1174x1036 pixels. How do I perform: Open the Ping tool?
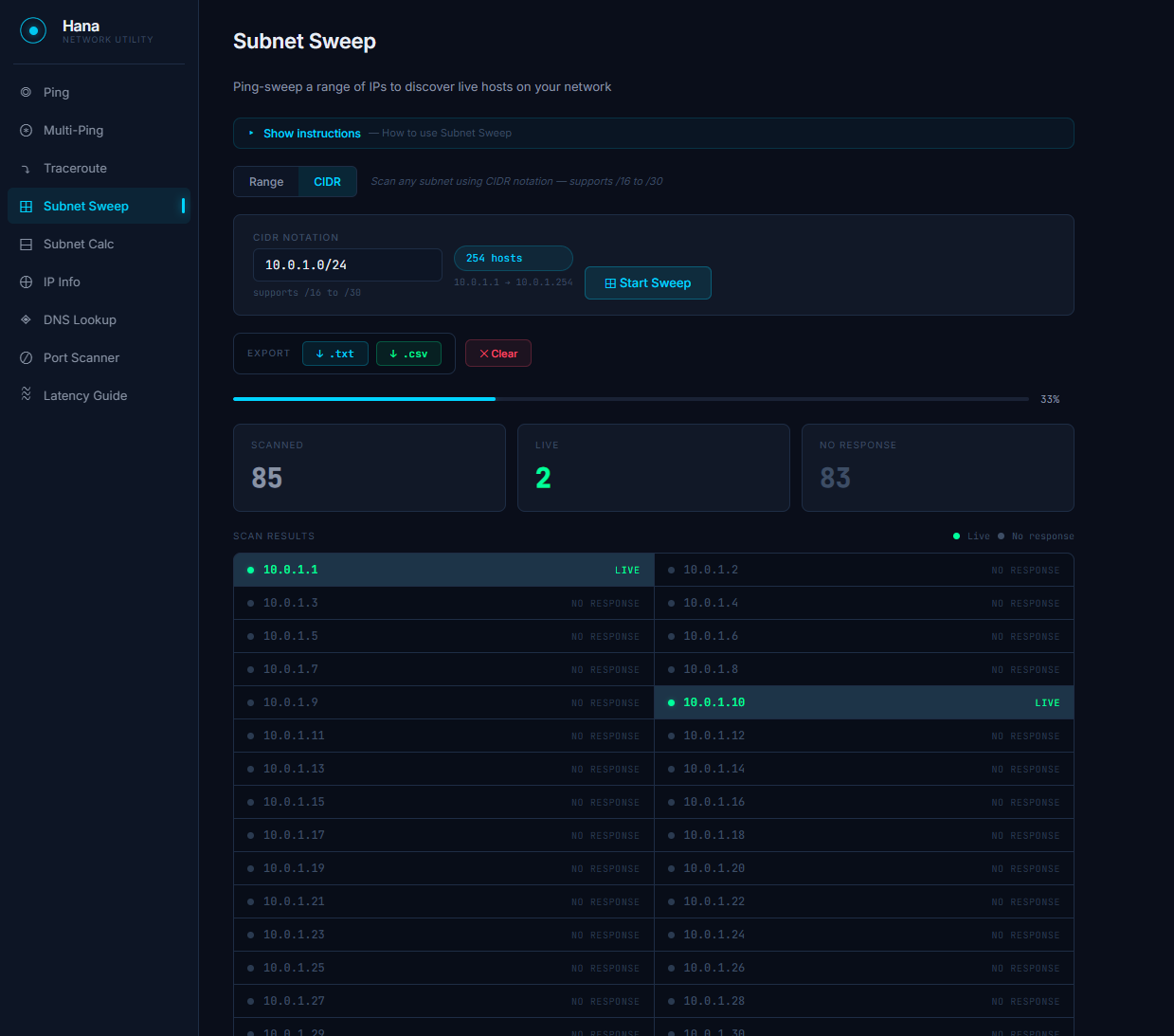point(99,92)
